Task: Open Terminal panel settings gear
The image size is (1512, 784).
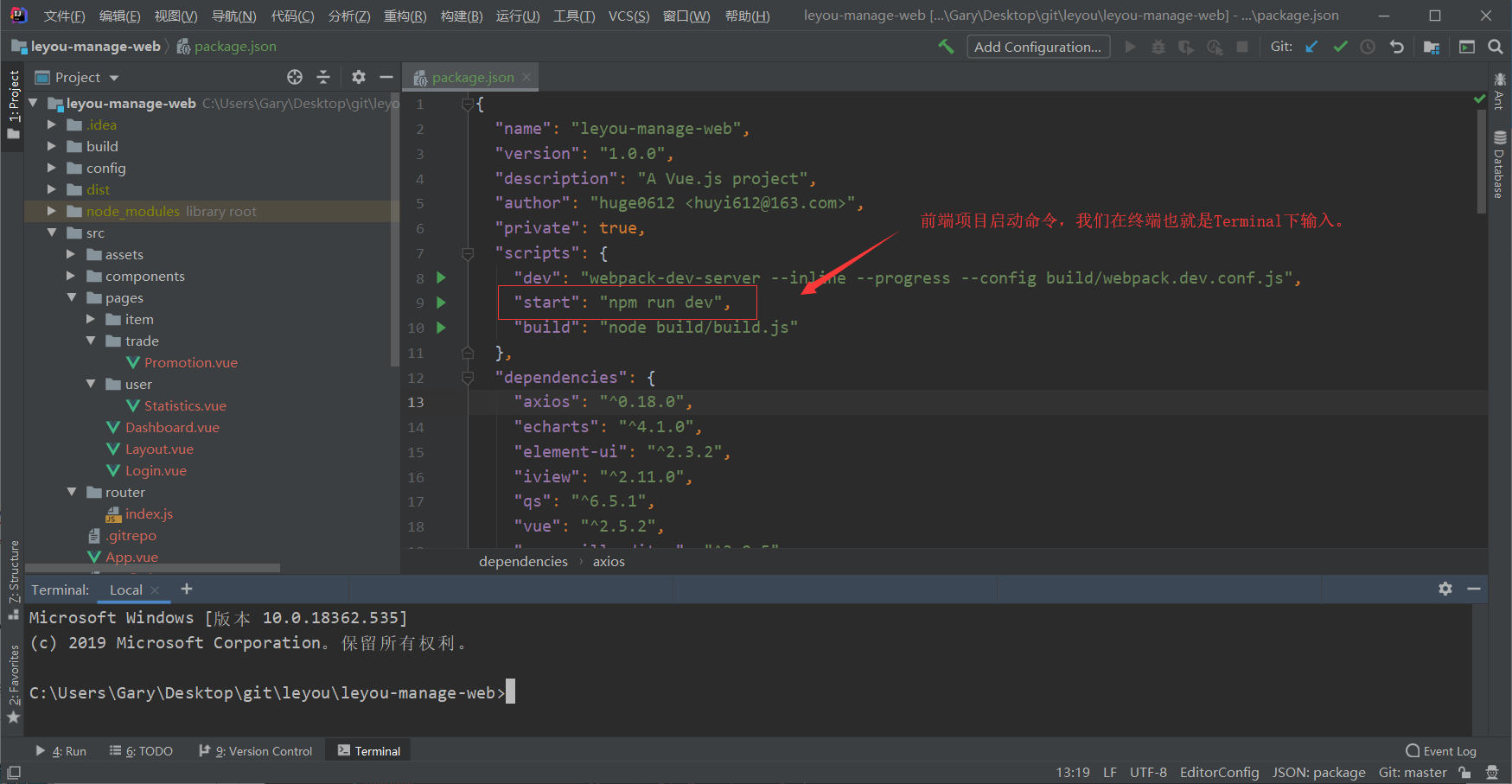Action: tap(1445, 589)
